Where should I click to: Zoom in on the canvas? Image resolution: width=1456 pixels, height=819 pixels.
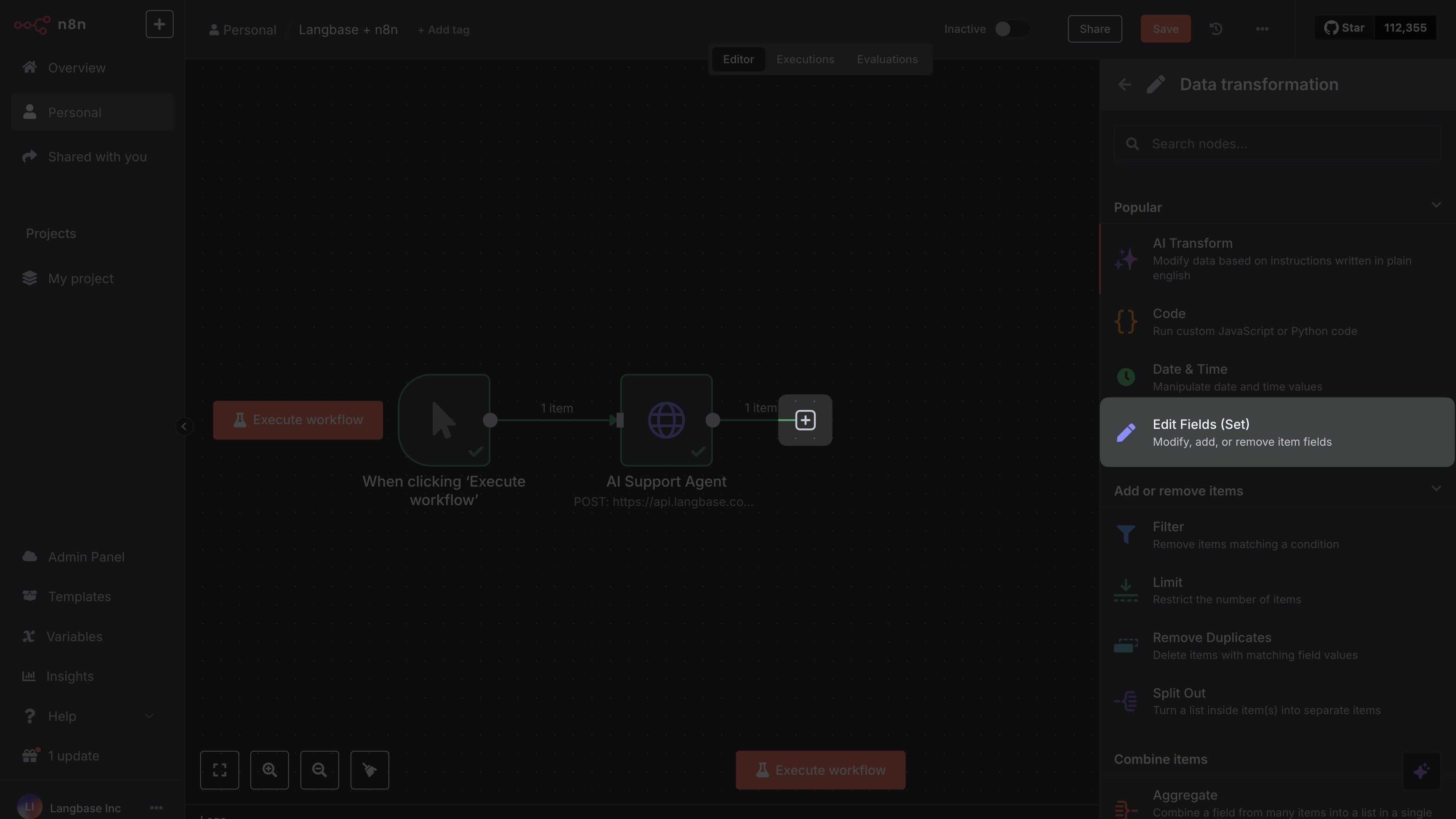(270, 770)
